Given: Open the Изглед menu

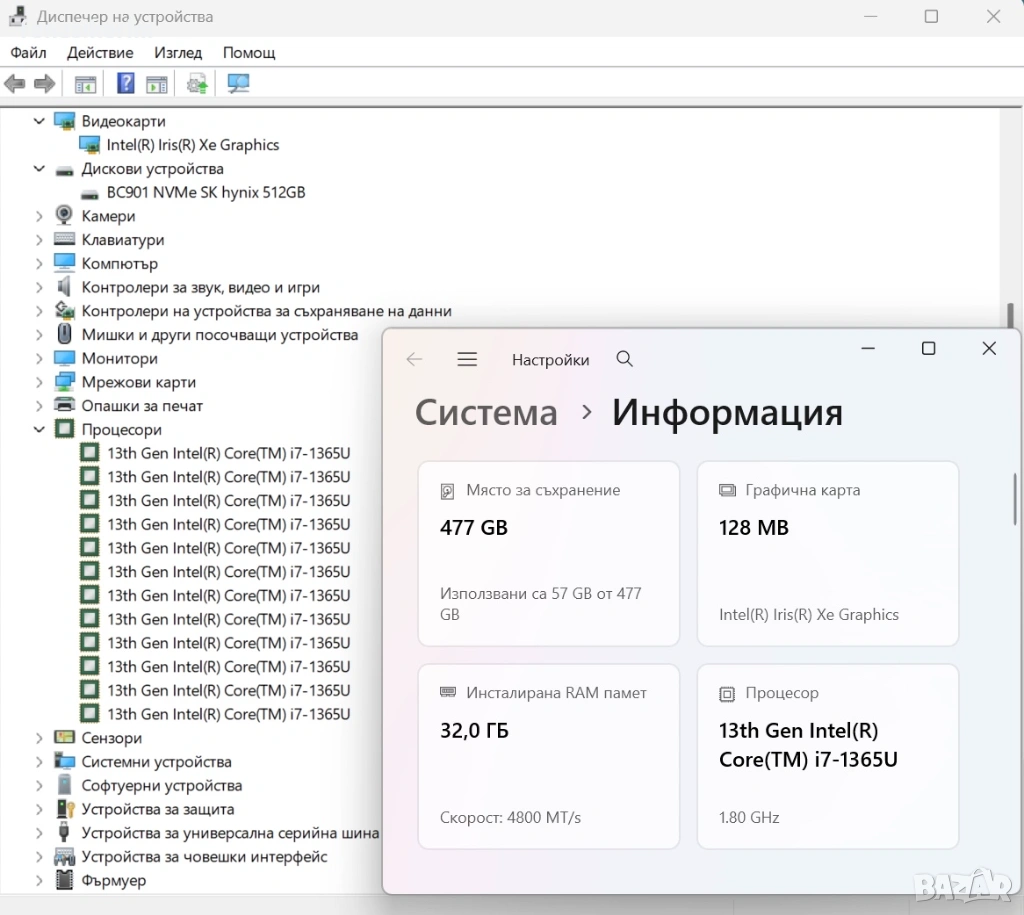Looking at the screenshot, I should [178, 52].
